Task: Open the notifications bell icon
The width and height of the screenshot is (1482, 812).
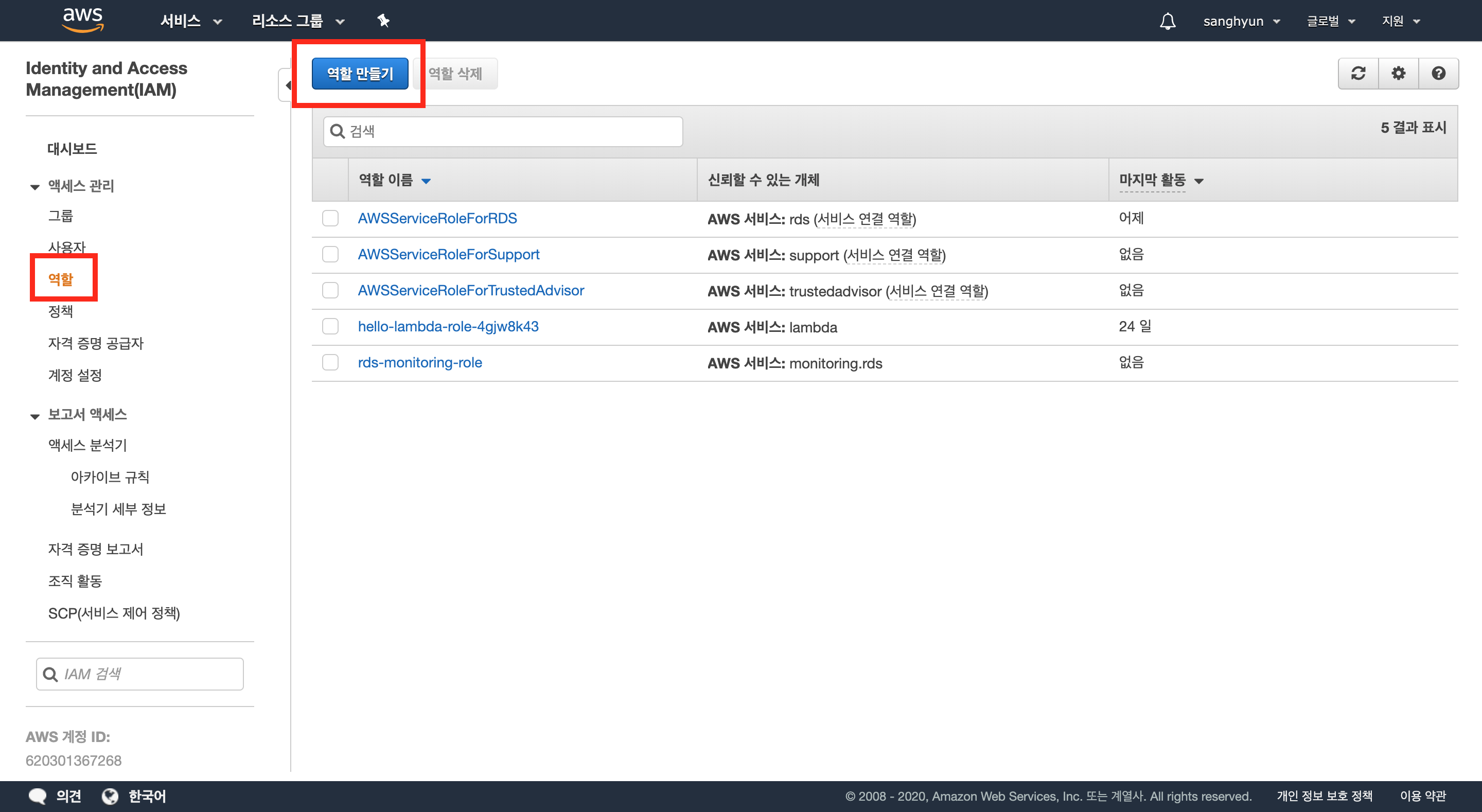Action: point(1167,21)
